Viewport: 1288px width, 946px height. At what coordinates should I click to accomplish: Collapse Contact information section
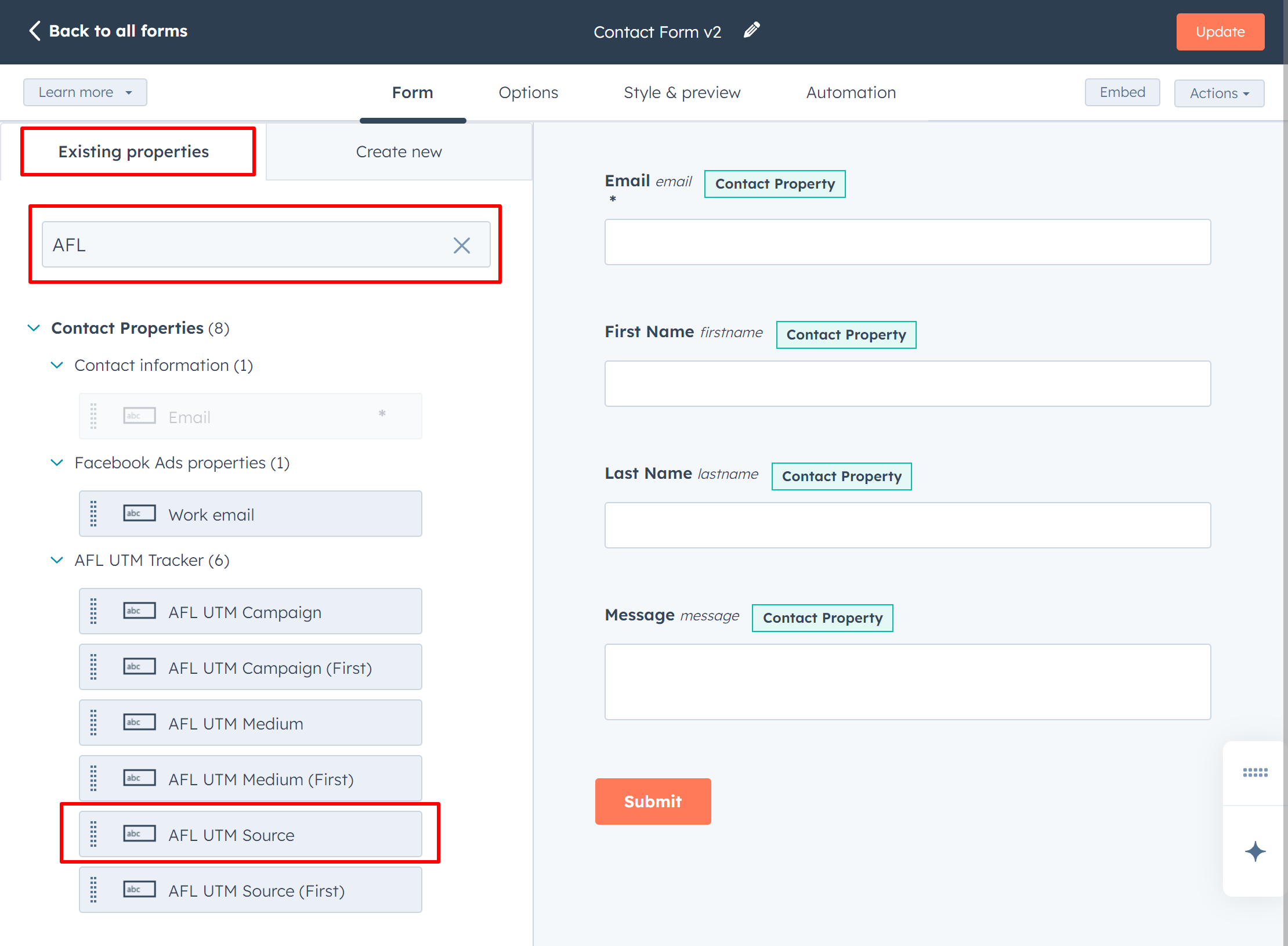pos(57,366)
